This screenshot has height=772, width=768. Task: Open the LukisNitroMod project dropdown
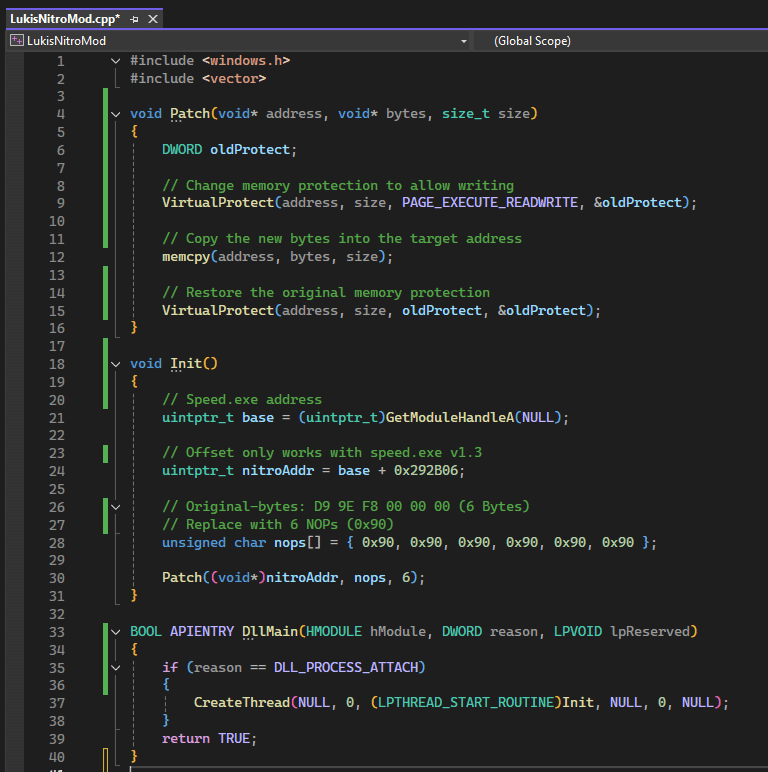tap(463, 41)
